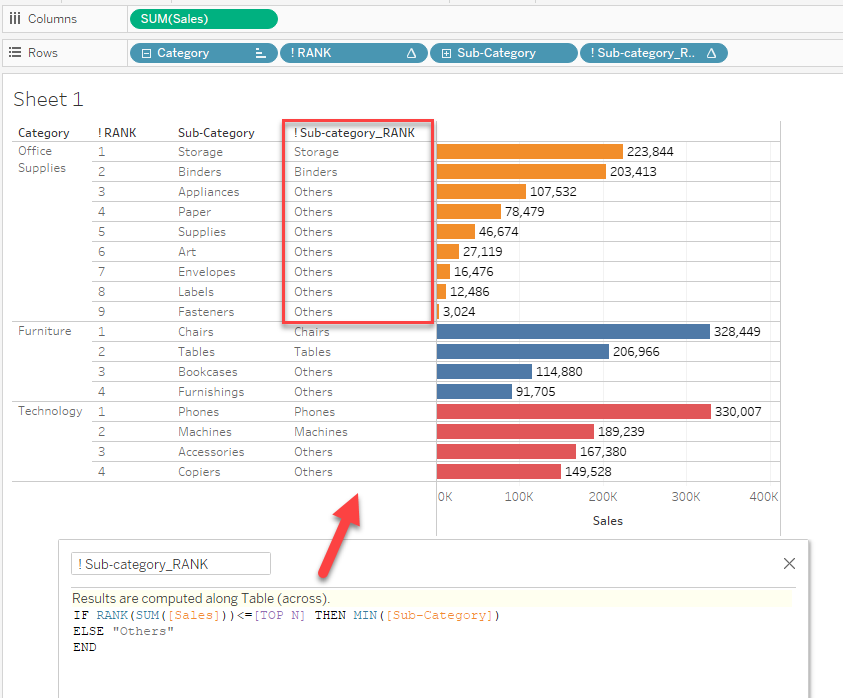Close the calculation editor with X
The image size is (843, 698).
click(x=789, y=564)
